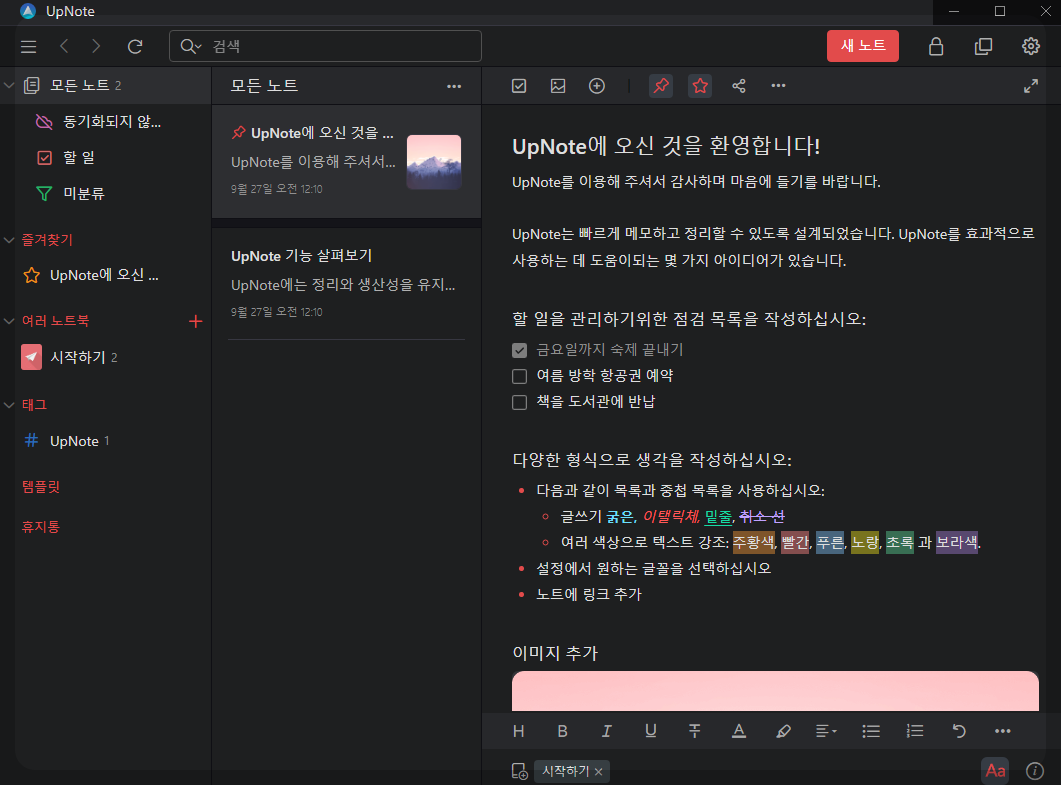
Task: Select 모든 노트 in sidebar
Action: pos(106,85)
